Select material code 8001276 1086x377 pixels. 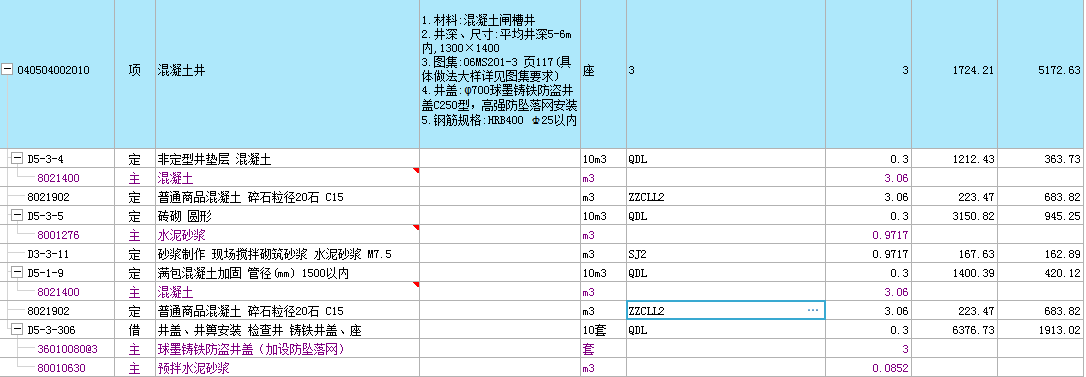[58, 236]
